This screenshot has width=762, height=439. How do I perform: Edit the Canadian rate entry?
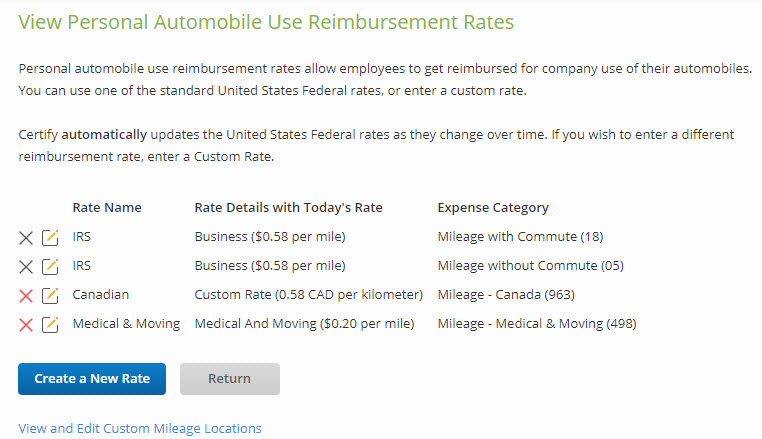50,296
